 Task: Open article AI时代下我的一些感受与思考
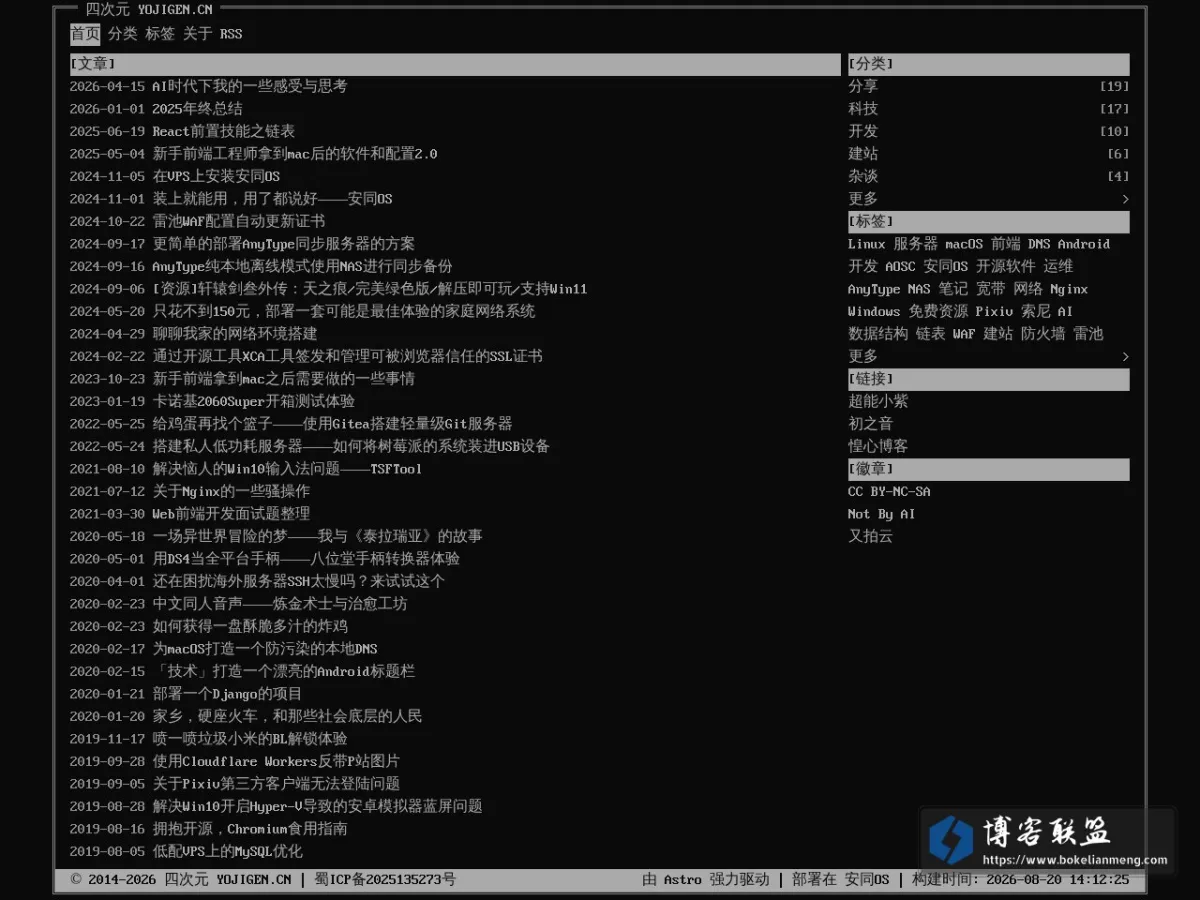pyautogui.click(x=250, y=86)
